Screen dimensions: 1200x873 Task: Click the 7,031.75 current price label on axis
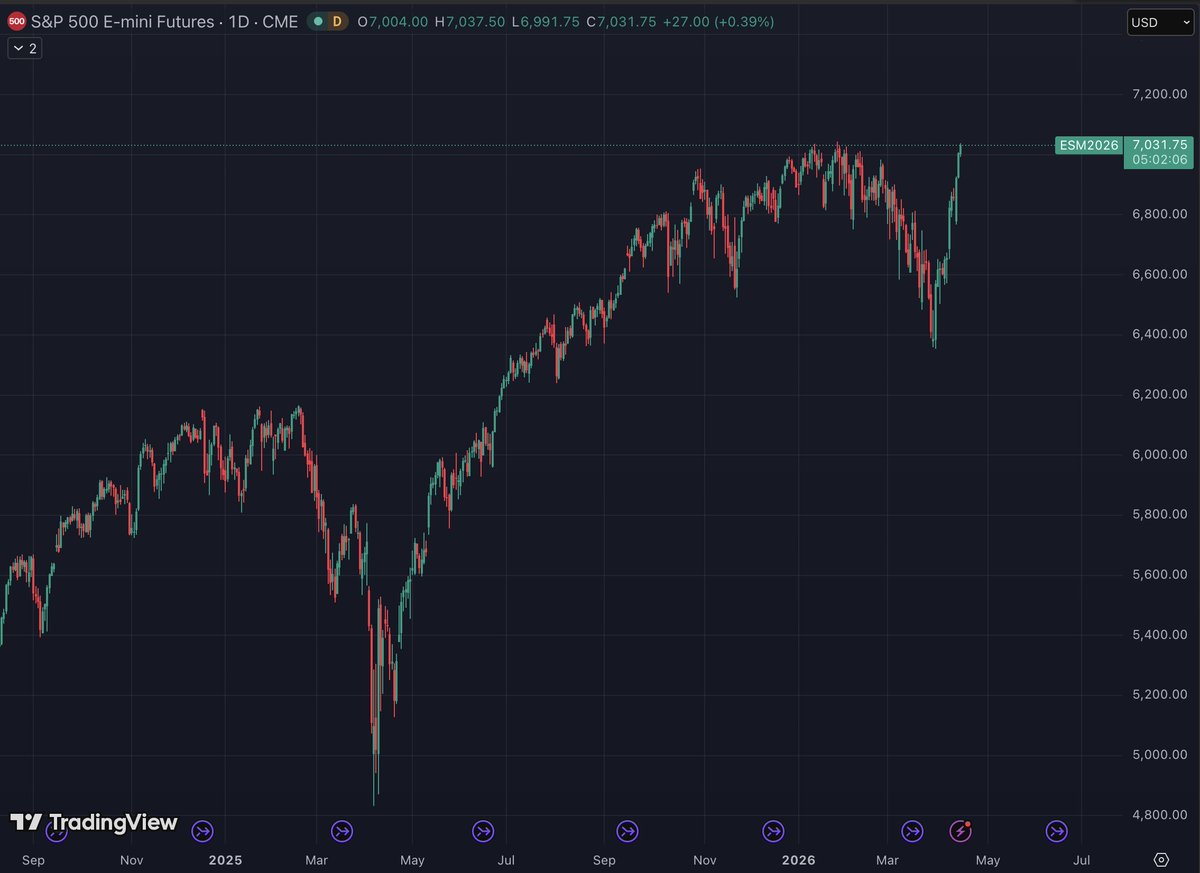tap(1159, 145)
